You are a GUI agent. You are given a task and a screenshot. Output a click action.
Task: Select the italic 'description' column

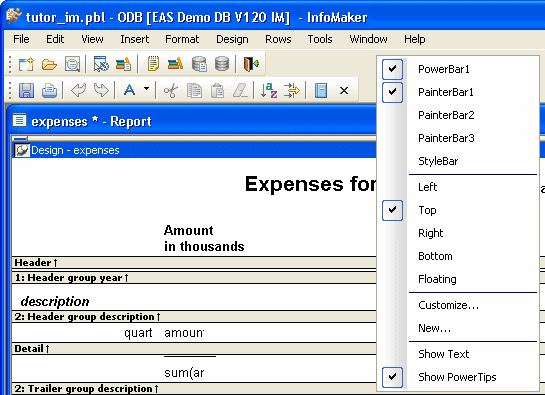(55, 301)
